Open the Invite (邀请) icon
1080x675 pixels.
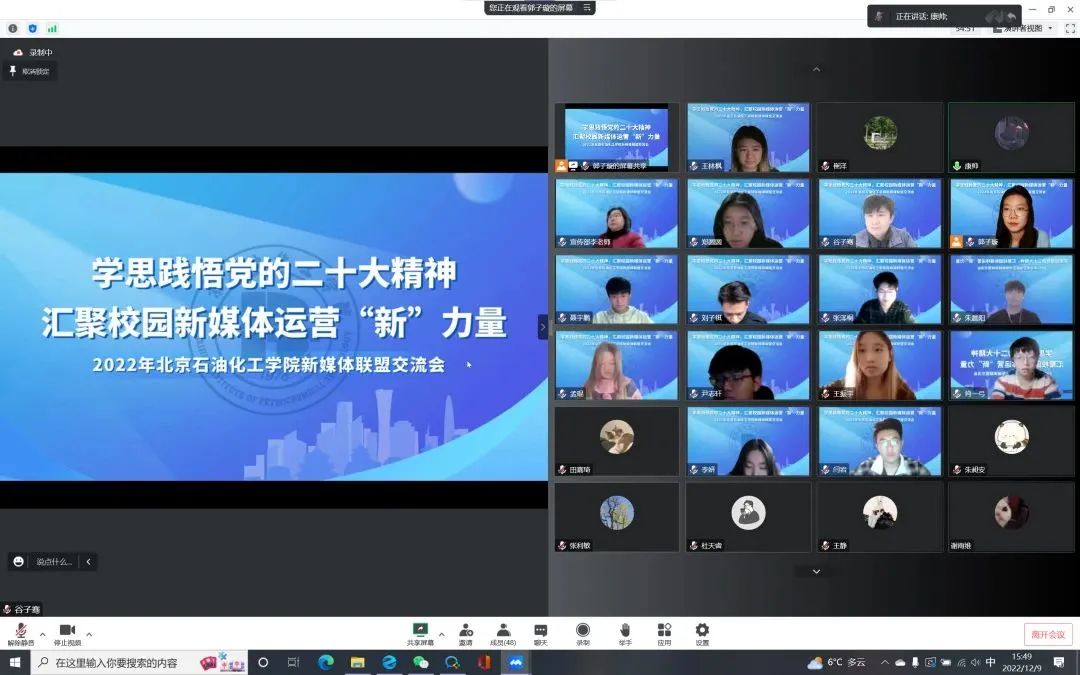click(466, 633)
